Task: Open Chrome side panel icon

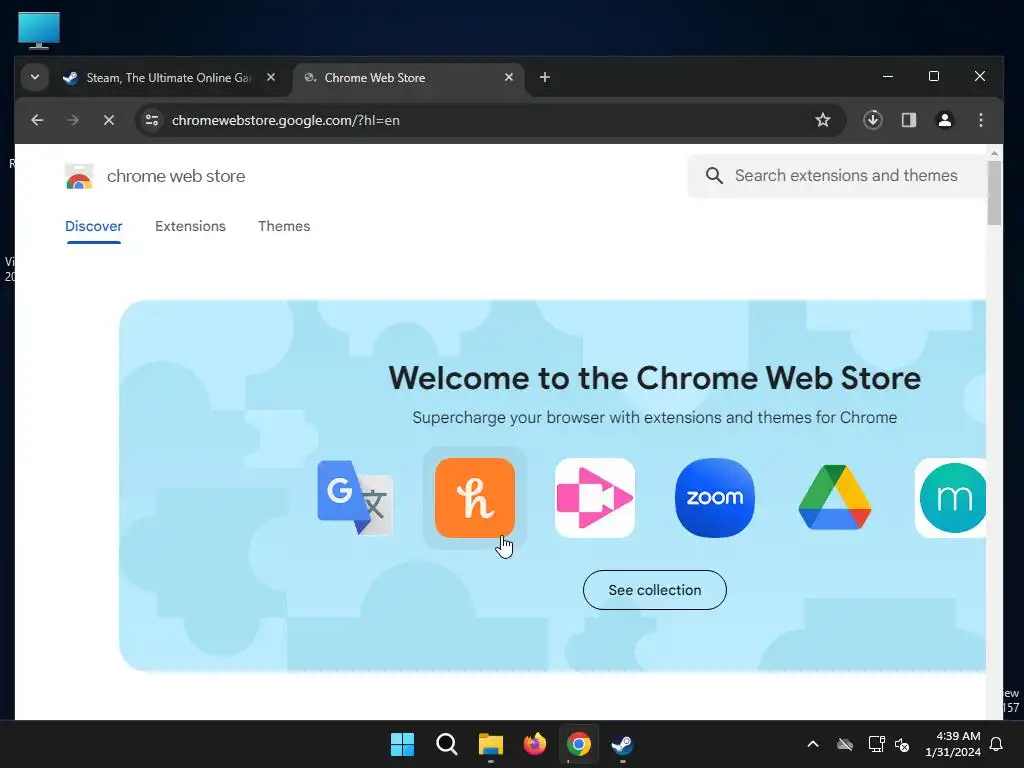Action: [908, 120]
